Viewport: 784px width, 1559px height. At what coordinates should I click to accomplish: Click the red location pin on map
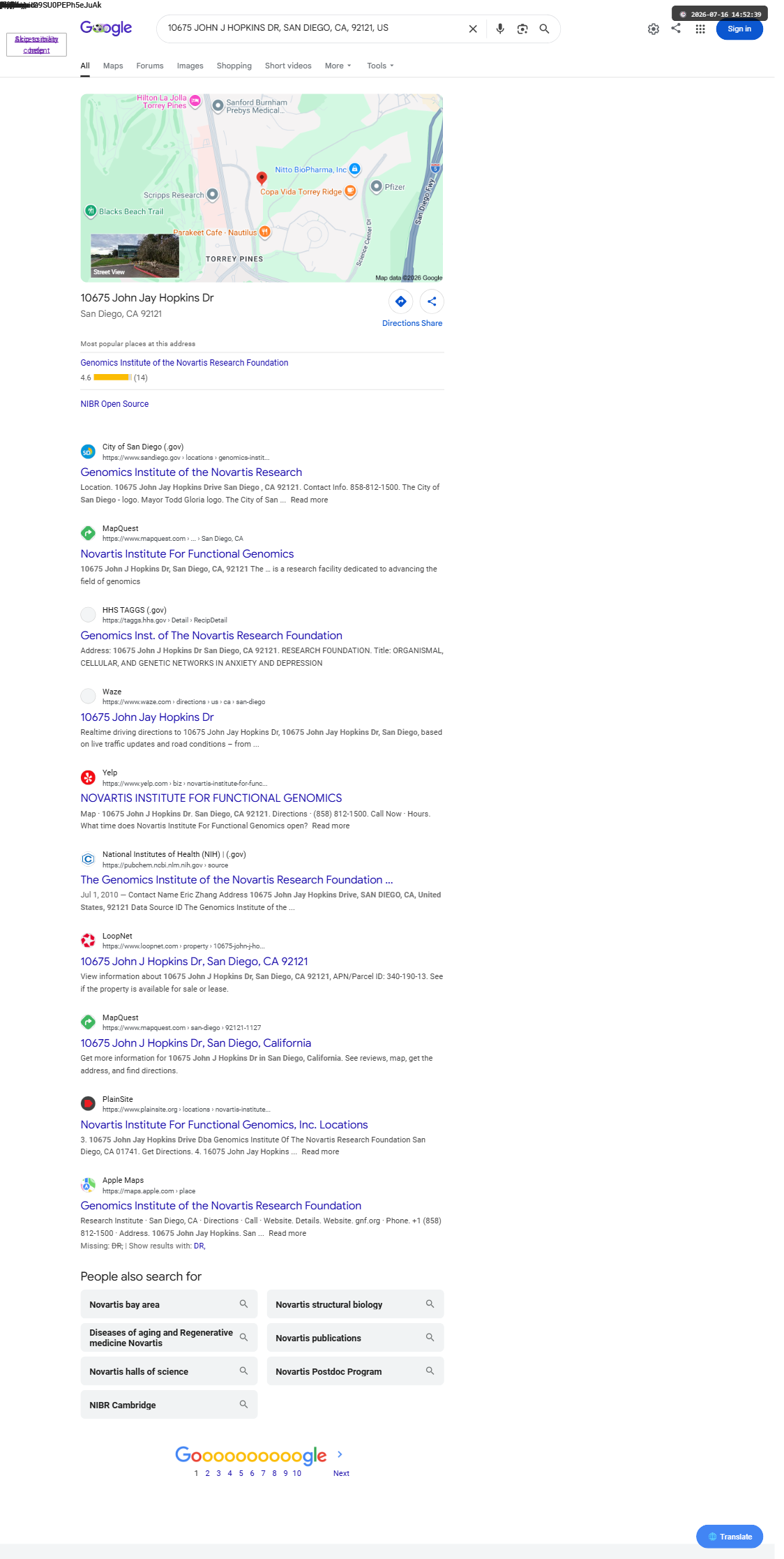262,179
